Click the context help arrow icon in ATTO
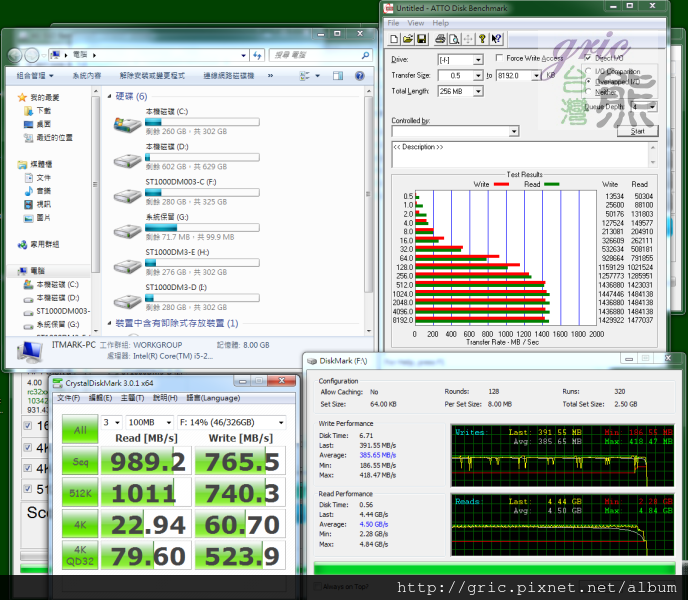 (496, 39)
